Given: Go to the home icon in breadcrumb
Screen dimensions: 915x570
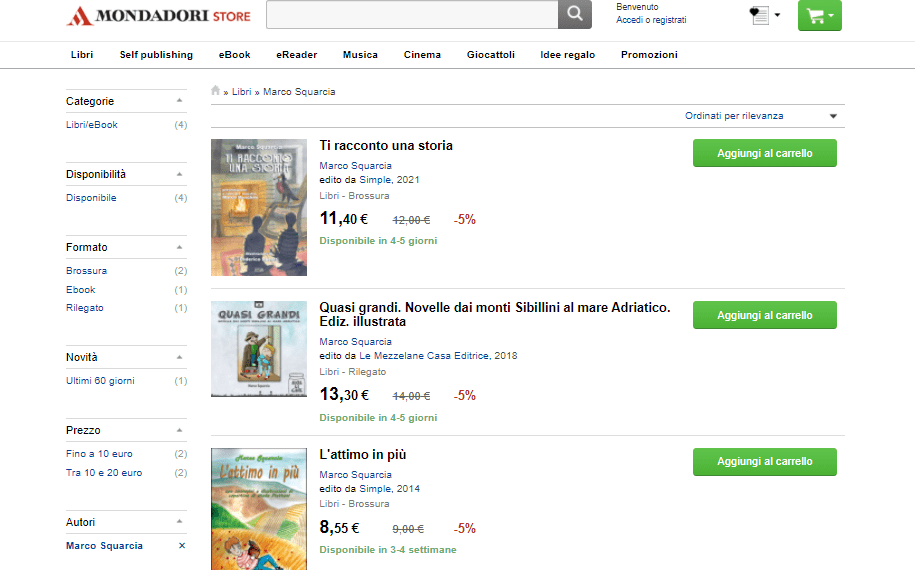Looking at the screenshot, I should tap(215, 90).
